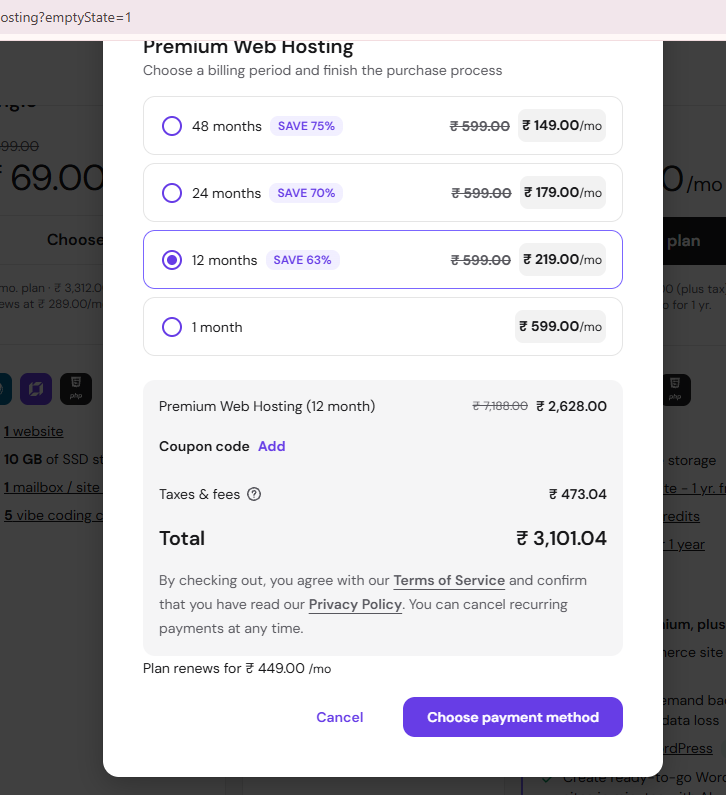Click the 1 mailbox / site link
The height and width of the screenshot is (795, 726).
tap(53, 487)
